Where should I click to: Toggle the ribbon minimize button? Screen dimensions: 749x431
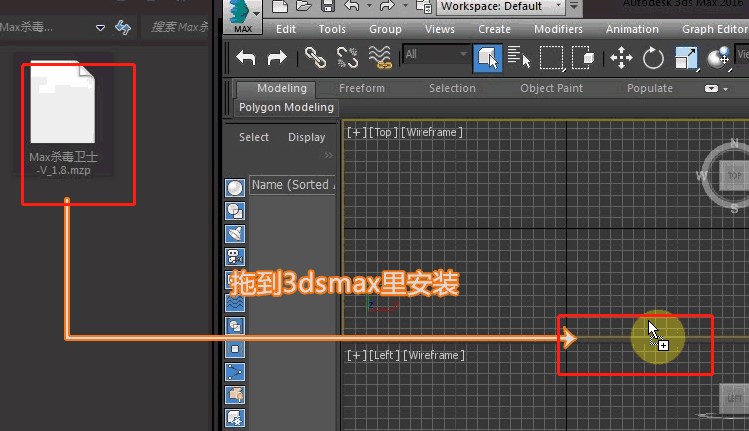pos(711,89)
